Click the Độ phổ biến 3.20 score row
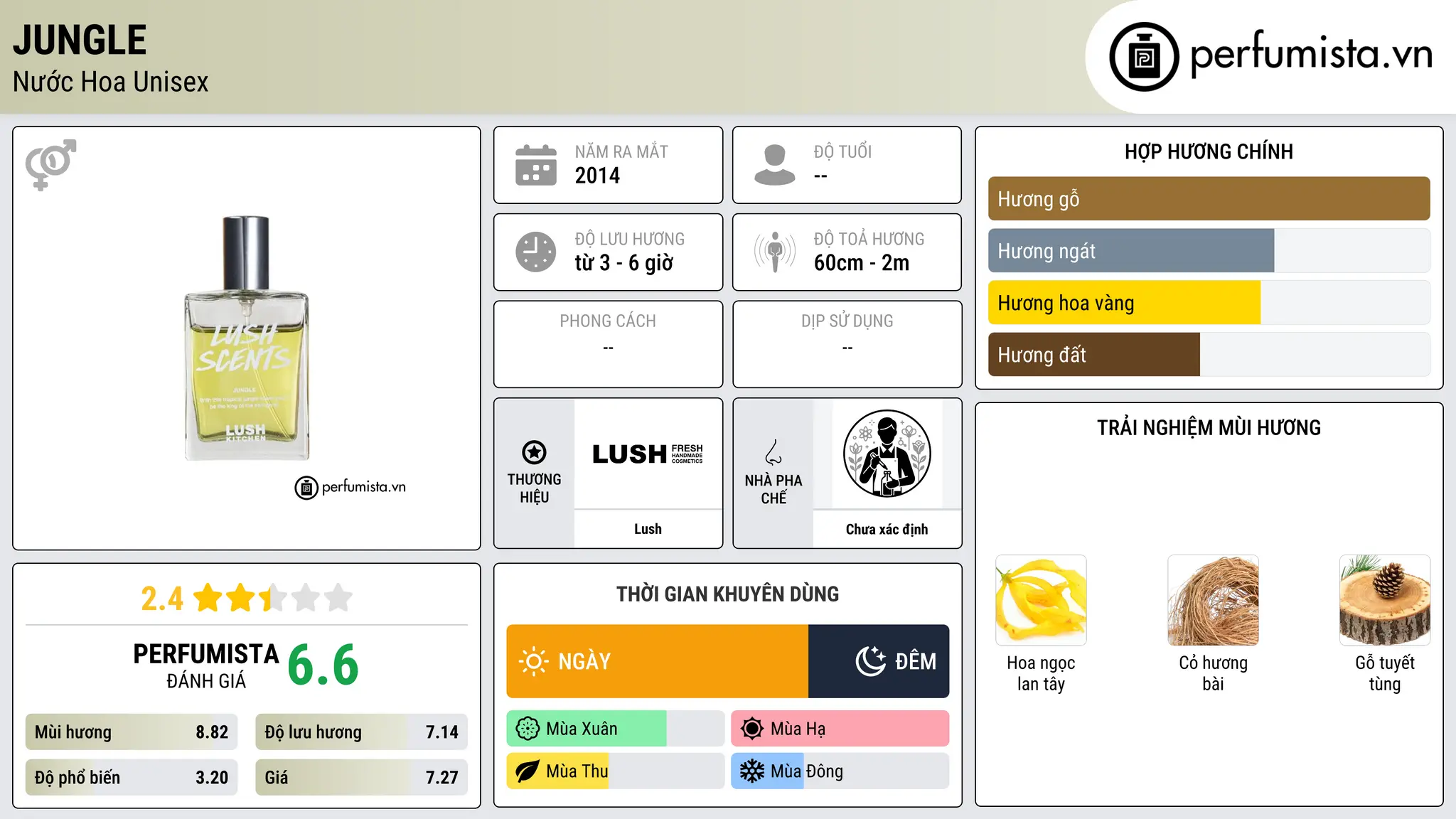The height and width of the screenshot is (819, 1456). [132, 777]
